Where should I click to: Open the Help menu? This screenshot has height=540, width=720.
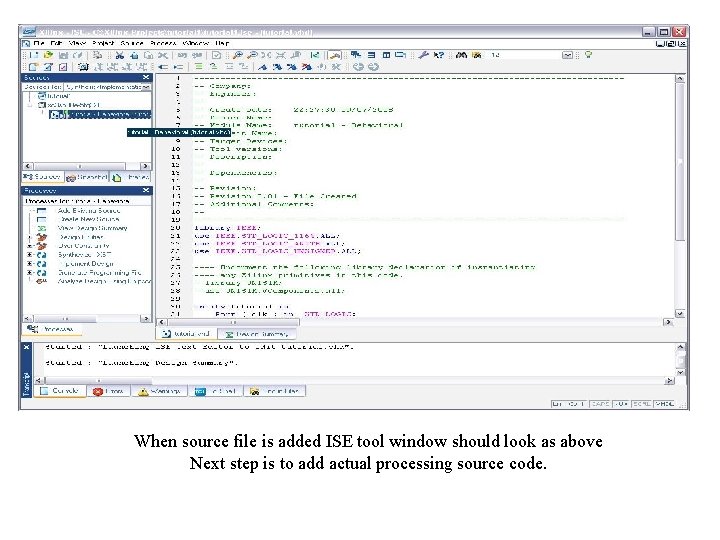pyautogui.click(x=222, y=43)
